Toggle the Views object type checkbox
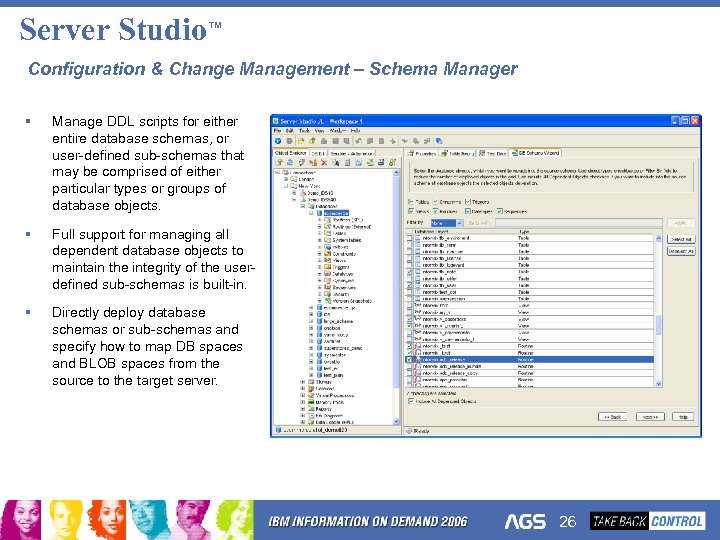The width and height of the screenshot is (720, 540). pyautogui.click(x=411, y=211)
